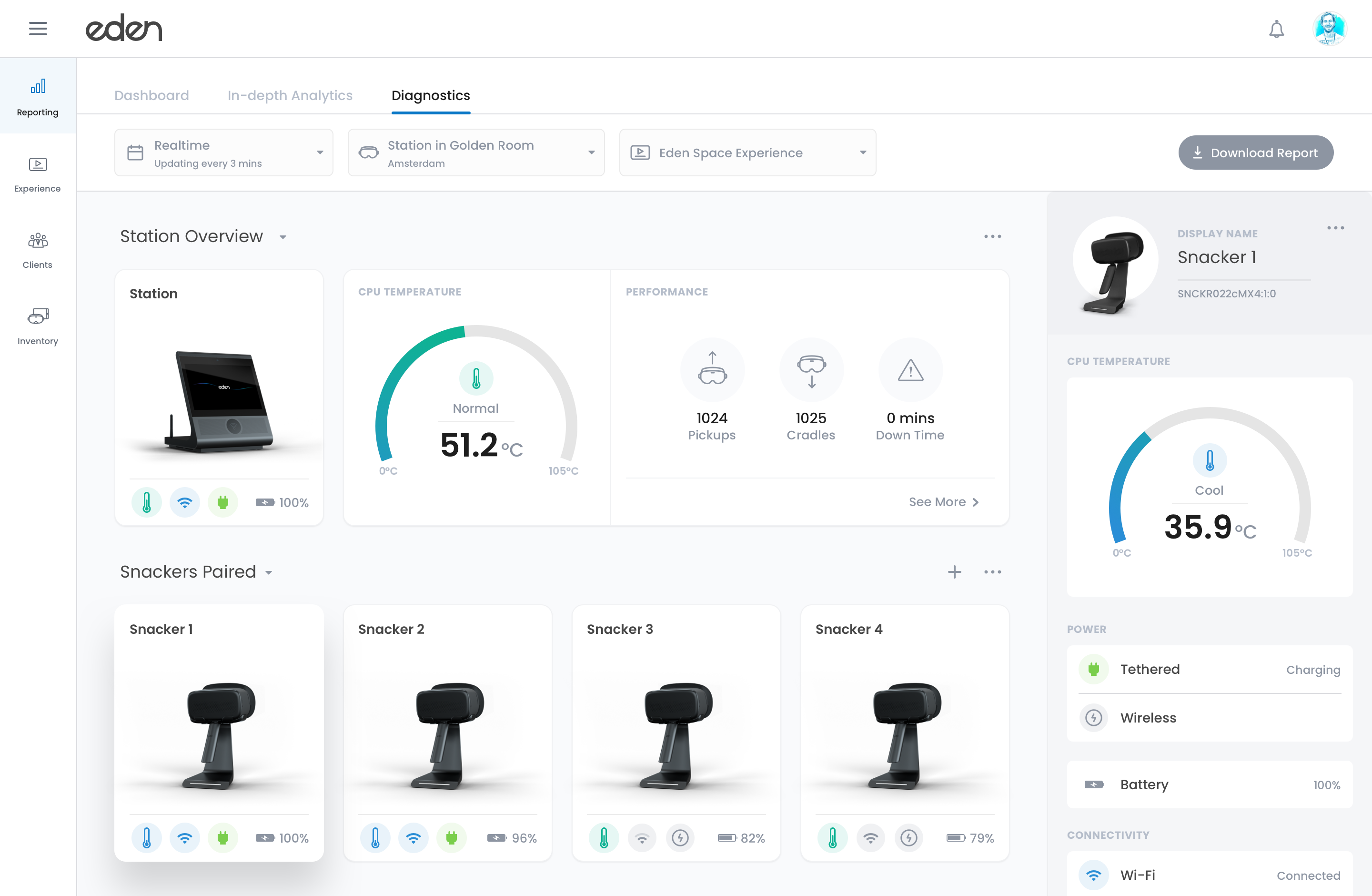Viewport: 1372px width, 896px height.
Task: Click the Snacker 1 detail panel image
Action: point(1115,267)
